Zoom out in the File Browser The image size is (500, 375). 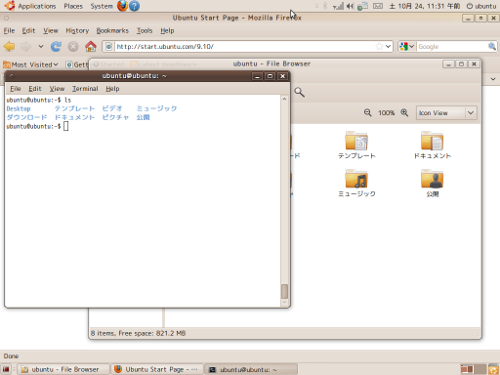(368, 113)
